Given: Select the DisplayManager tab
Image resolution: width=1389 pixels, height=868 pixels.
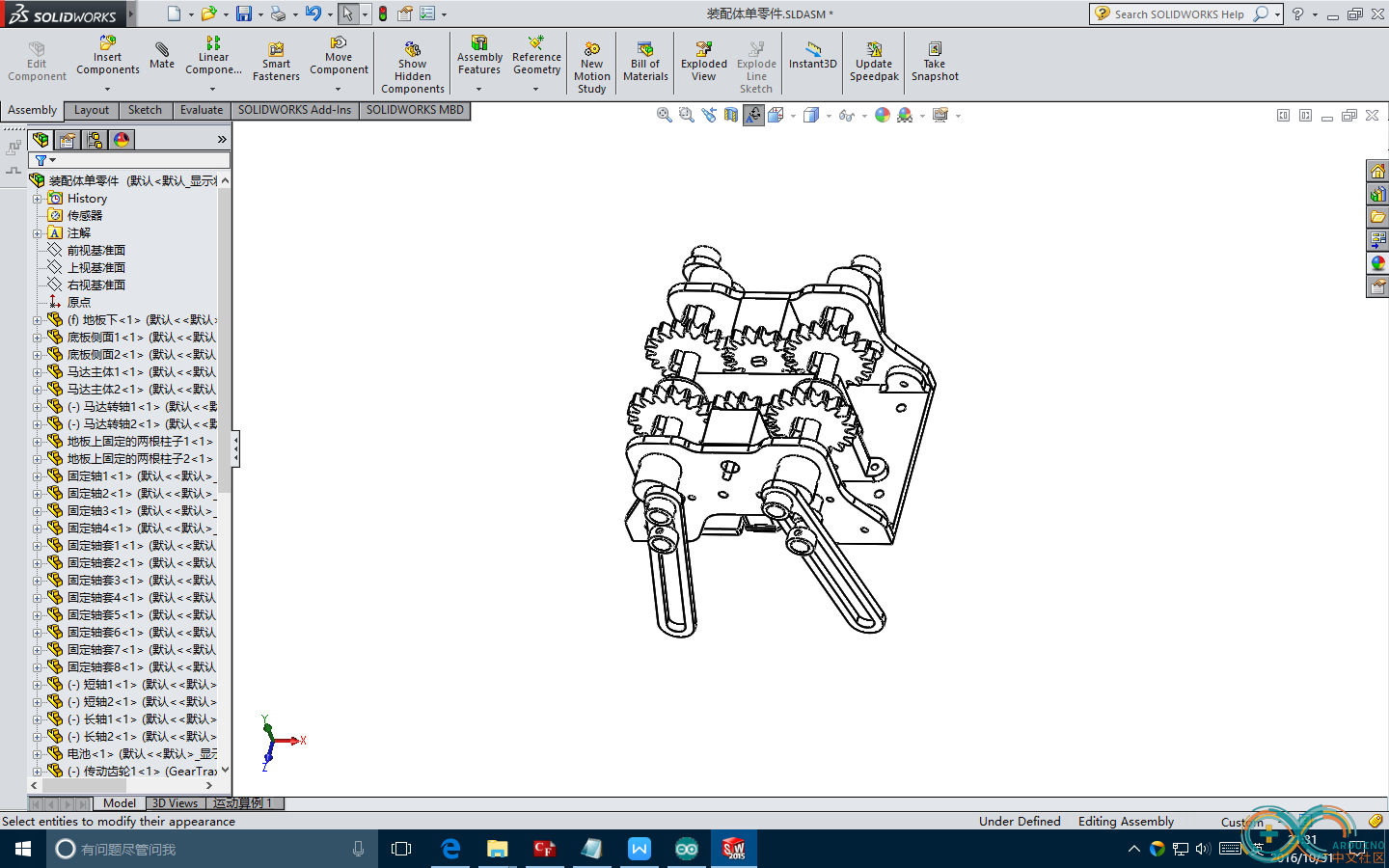Looking at the screenshot, I should coord(122,140).
